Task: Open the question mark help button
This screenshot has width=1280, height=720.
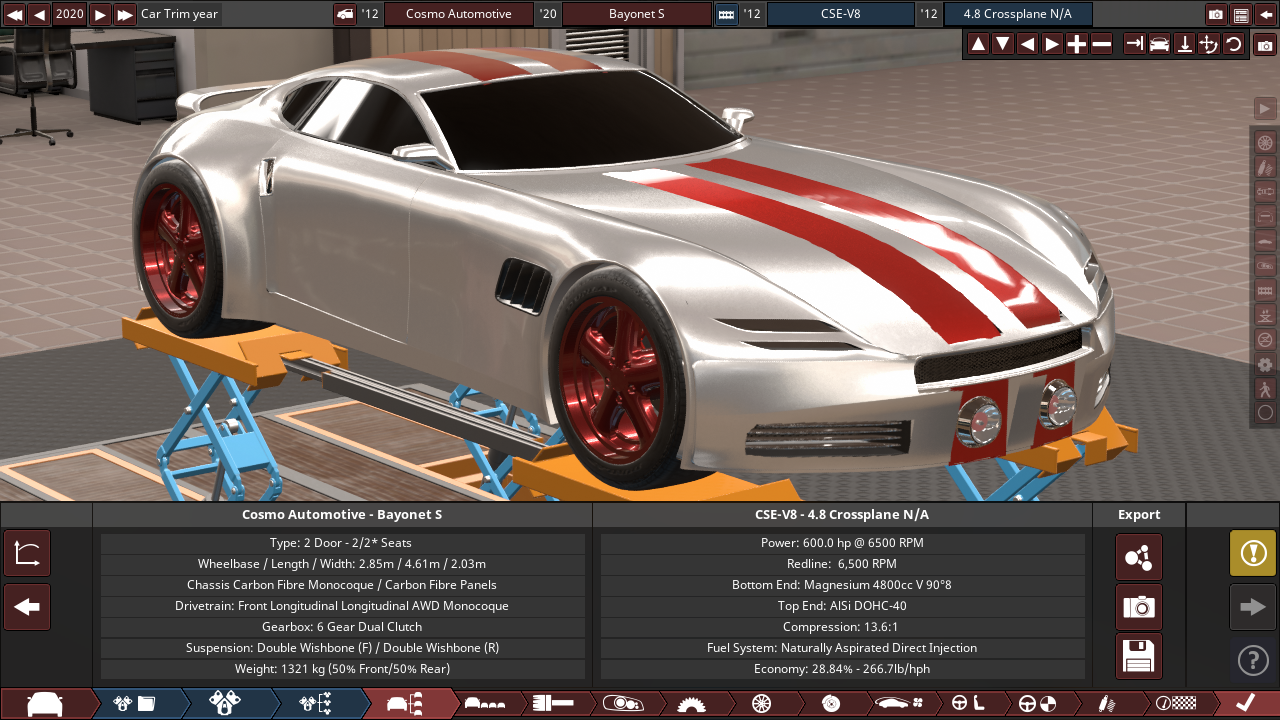Action: (1253, 660)
